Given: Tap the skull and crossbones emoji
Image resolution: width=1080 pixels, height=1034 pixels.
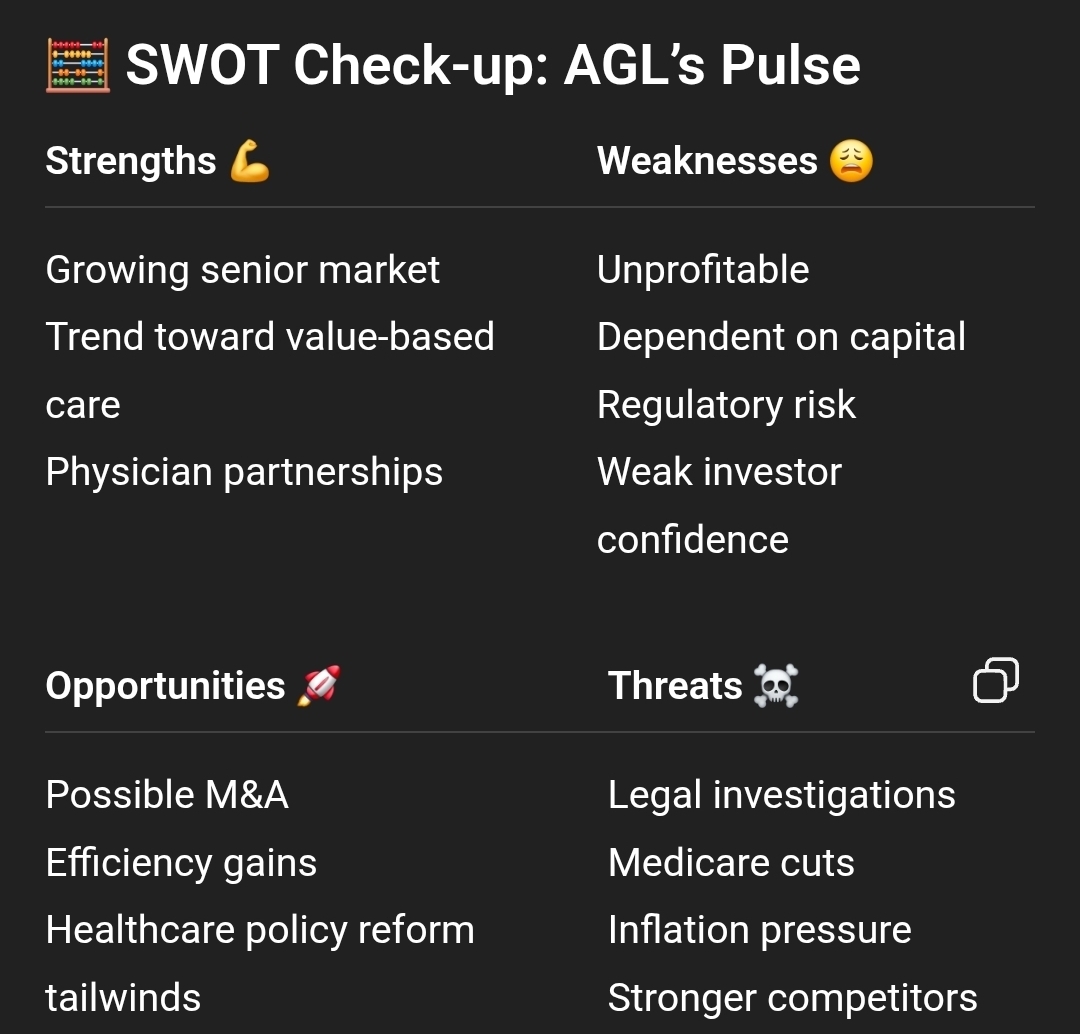Looking at the screenshot, I should coord(776,685).
